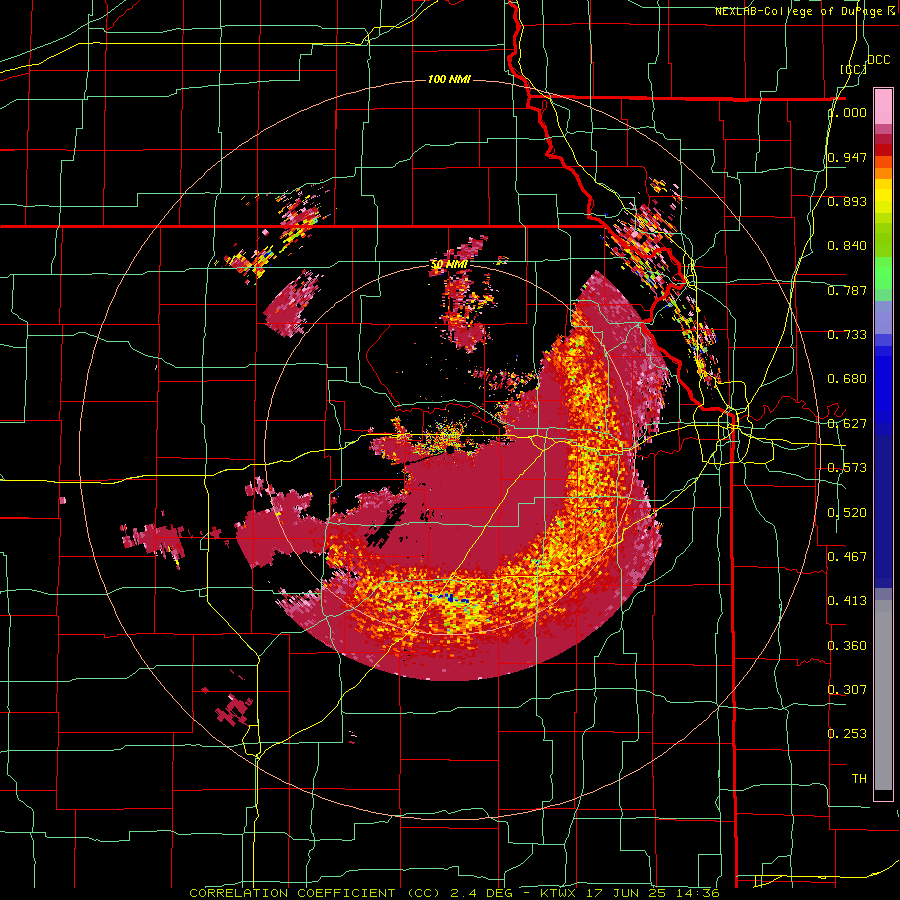This screenshot has width=900, height=900.
Task: Click the 0.360 value on the color scale
Action: (847, 646)
